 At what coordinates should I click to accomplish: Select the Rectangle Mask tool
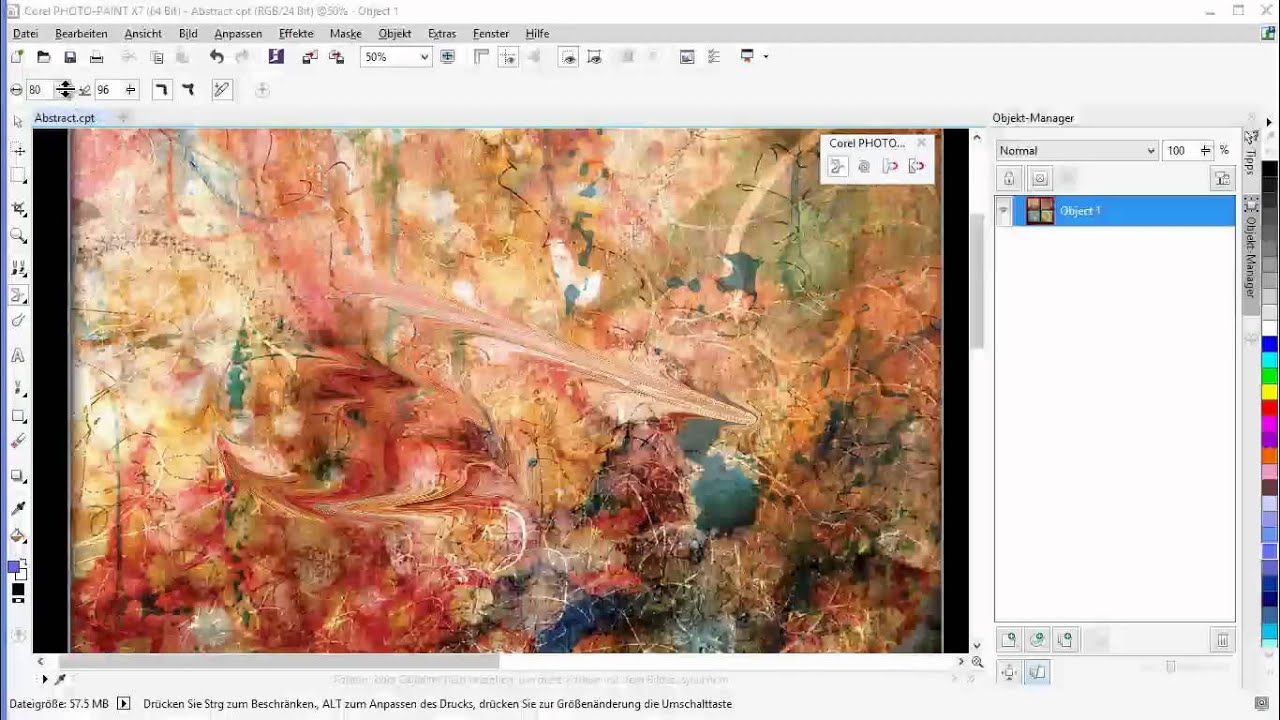[x=18, y=176]
